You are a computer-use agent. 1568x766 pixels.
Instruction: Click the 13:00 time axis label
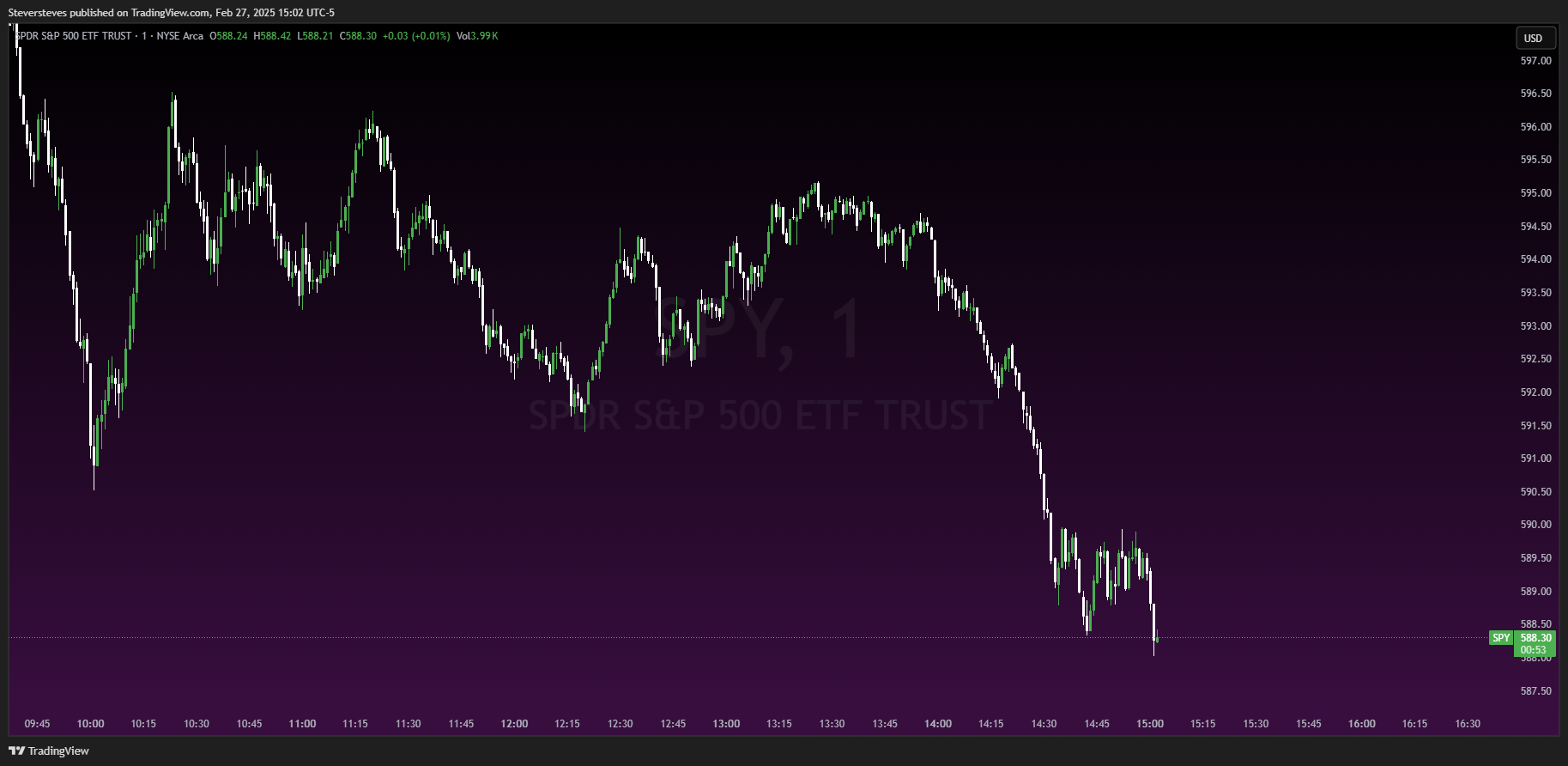726,724
